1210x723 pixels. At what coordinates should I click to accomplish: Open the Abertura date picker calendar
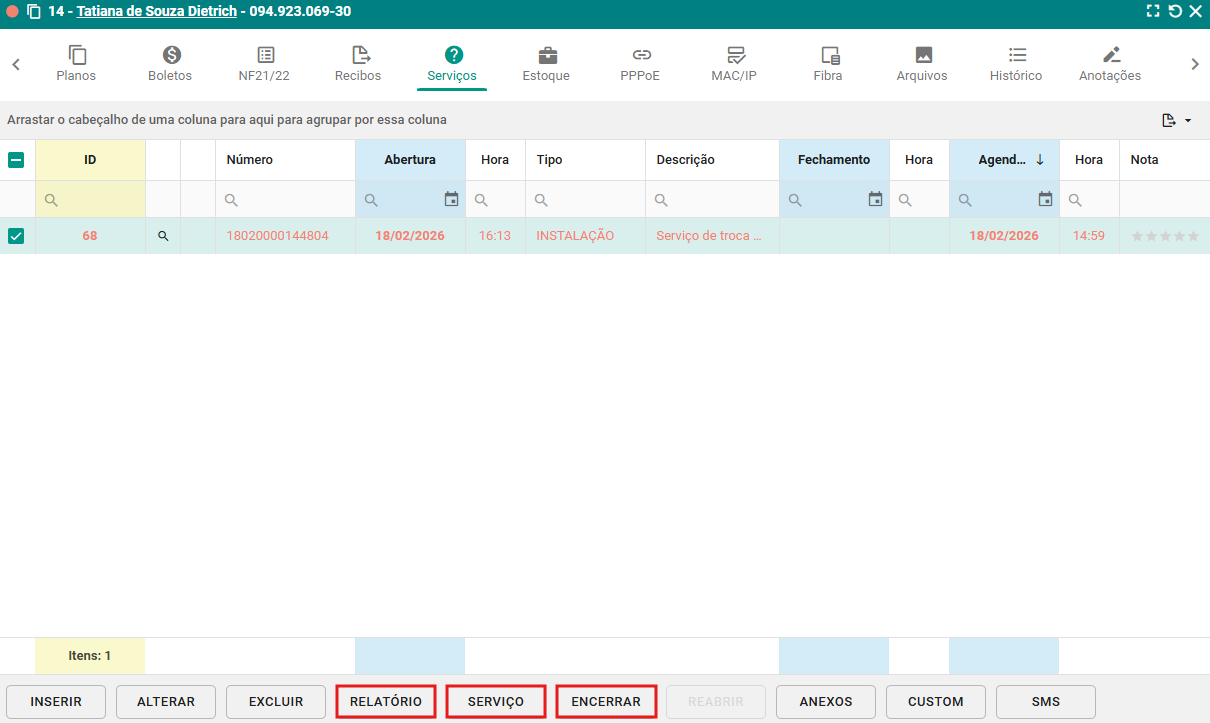(451, 200)
